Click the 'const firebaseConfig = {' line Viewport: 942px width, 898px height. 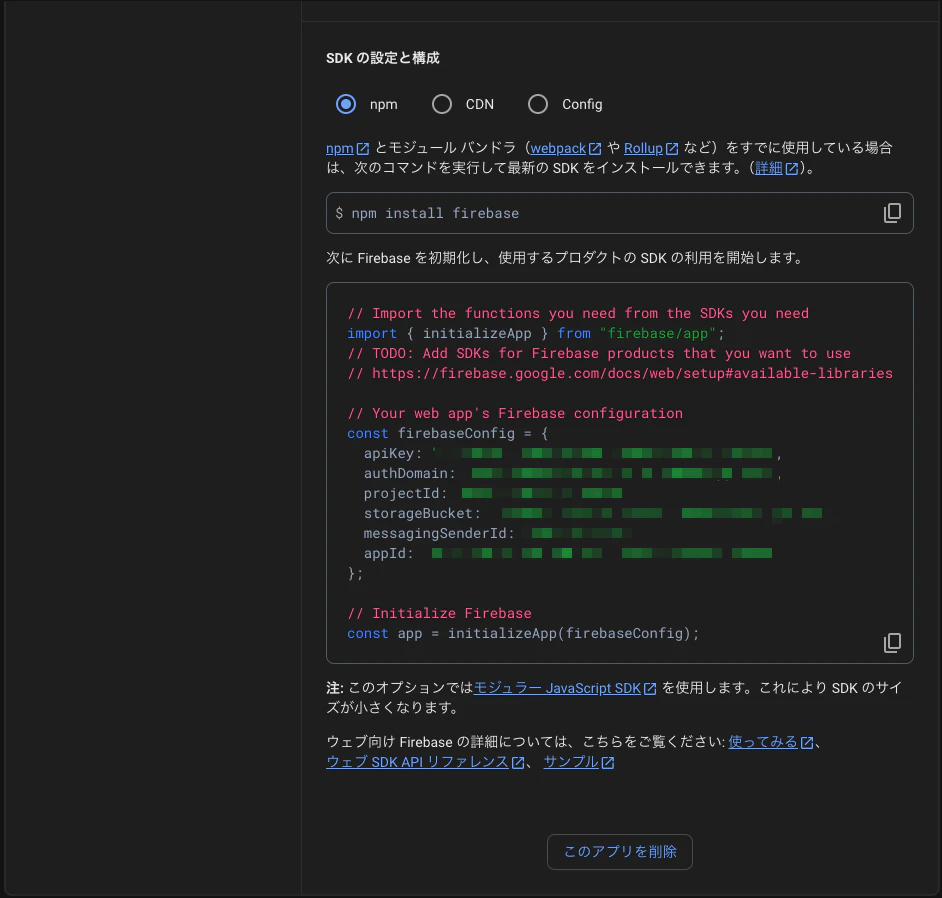coord(448,434)
